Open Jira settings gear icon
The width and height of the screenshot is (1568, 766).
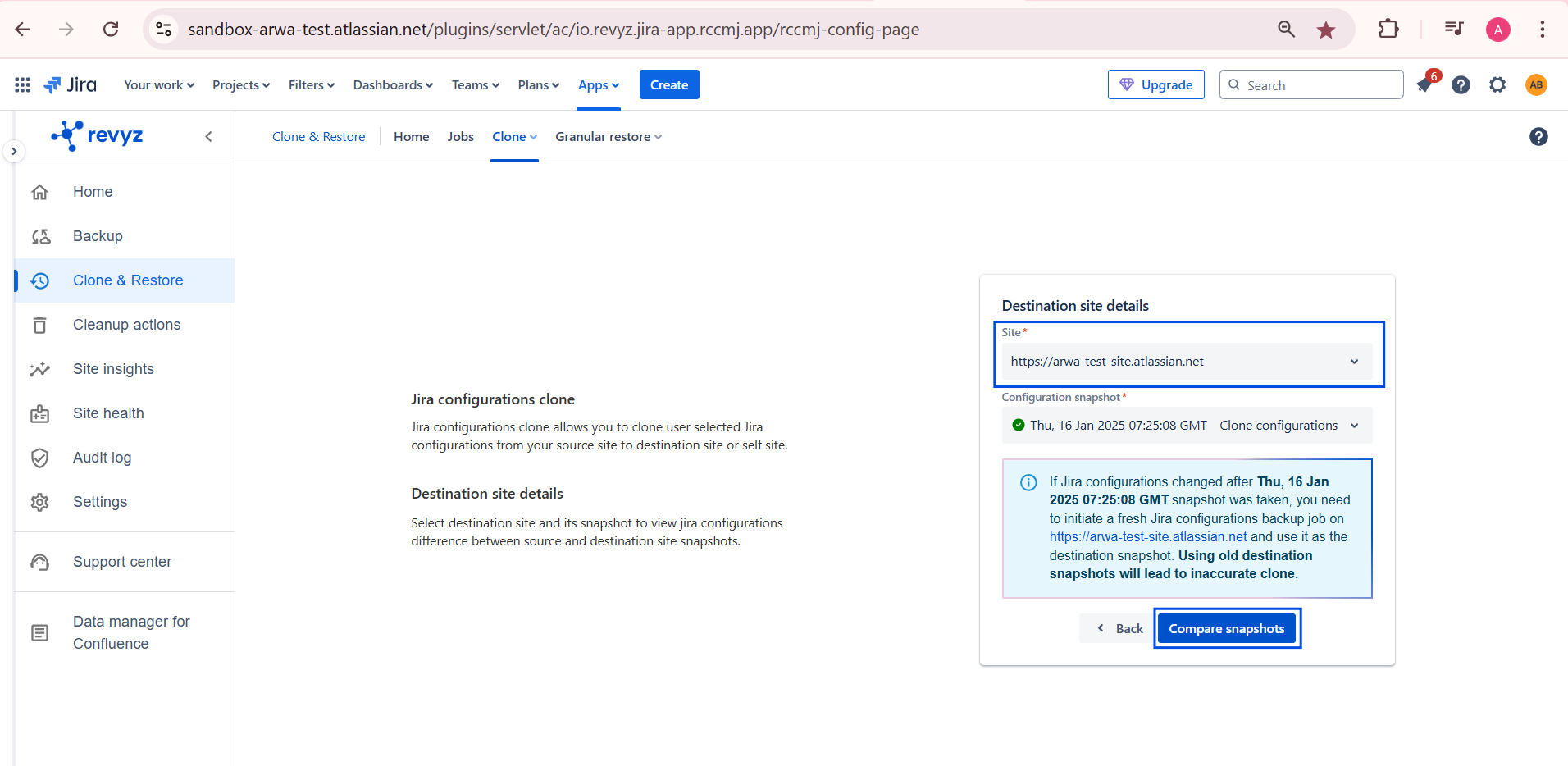(x=1497, y=85)
